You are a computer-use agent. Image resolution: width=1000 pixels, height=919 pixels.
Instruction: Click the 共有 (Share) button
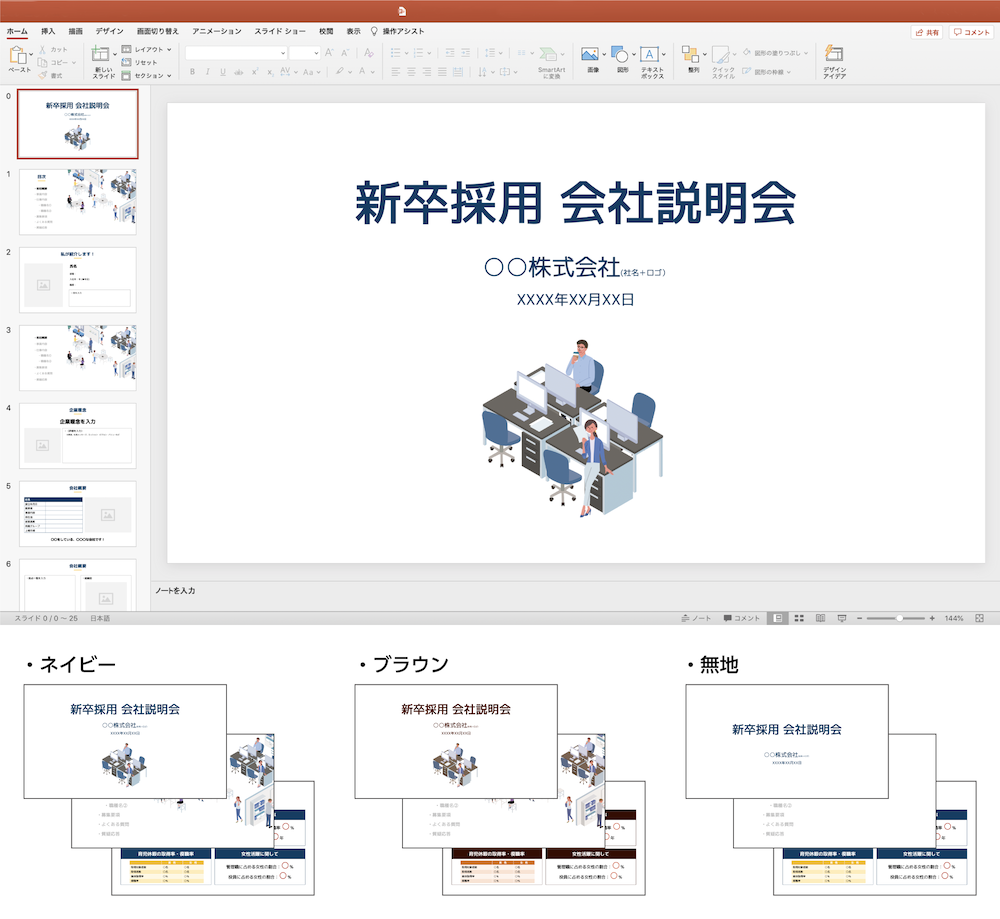click(x=927, y=32)
